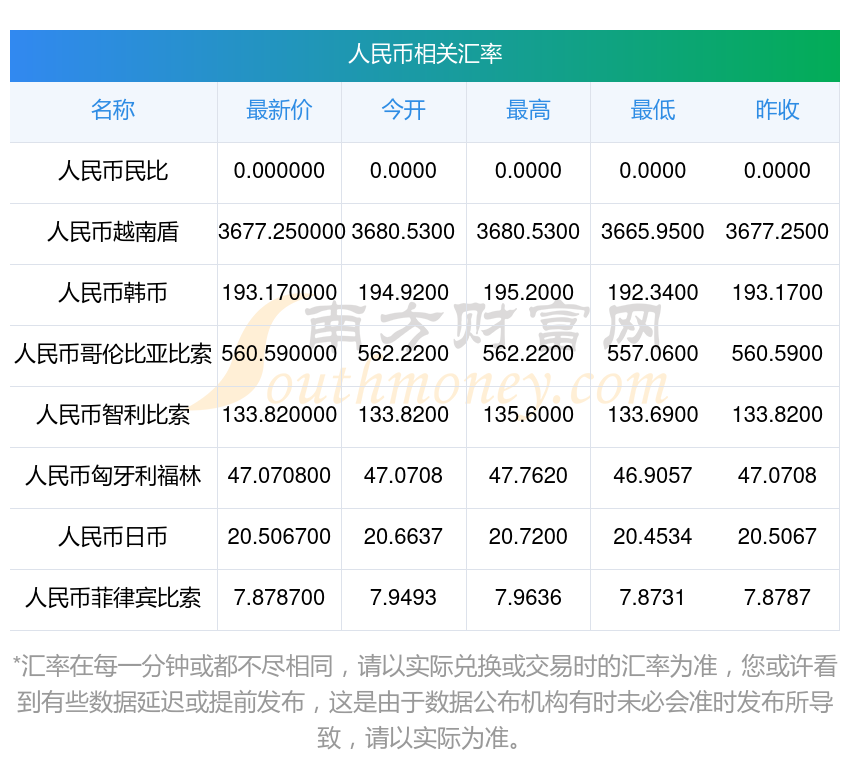Click the 3677.250000 latest price value

click(x=281, y=231)
